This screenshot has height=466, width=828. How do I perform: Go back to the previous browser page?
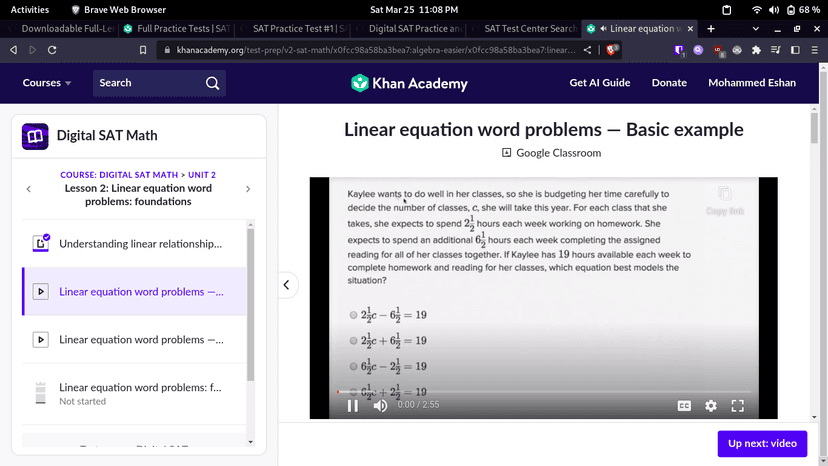tap(14, 50)
